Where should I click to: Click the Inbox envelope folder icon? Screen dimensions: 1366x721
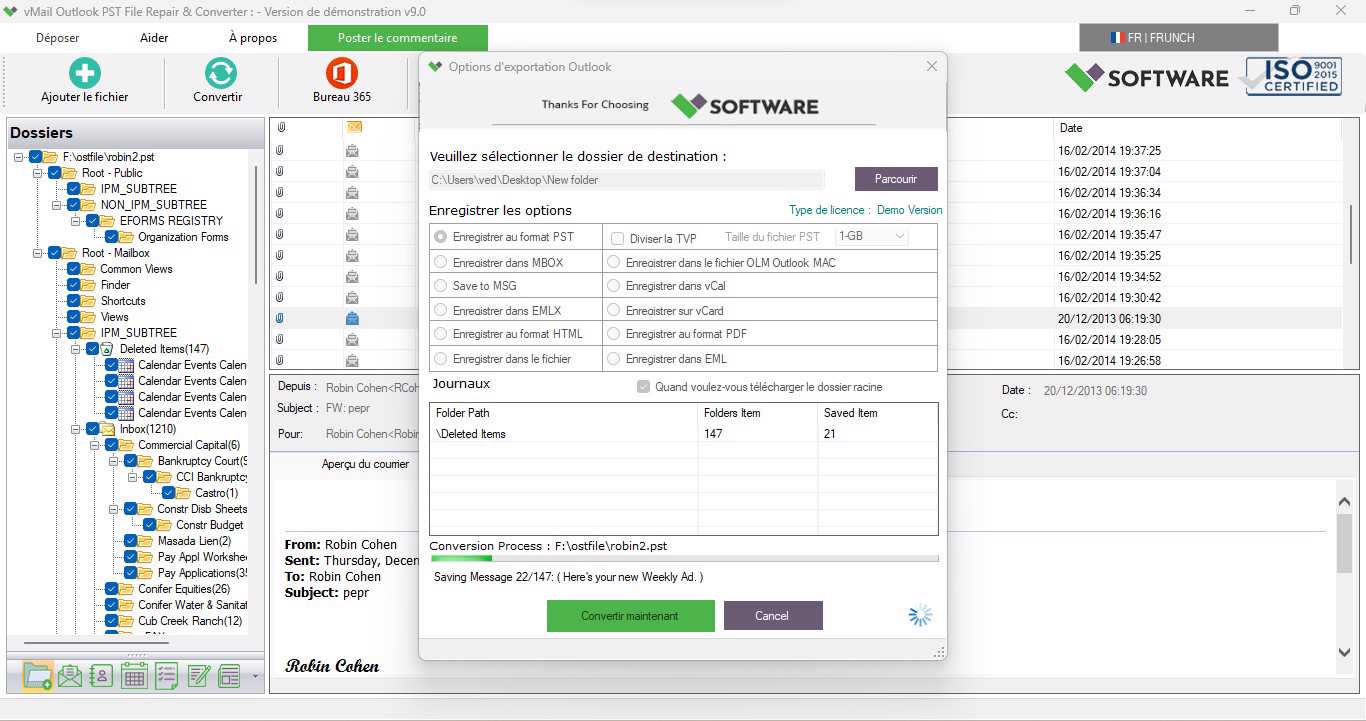(108, 429)
